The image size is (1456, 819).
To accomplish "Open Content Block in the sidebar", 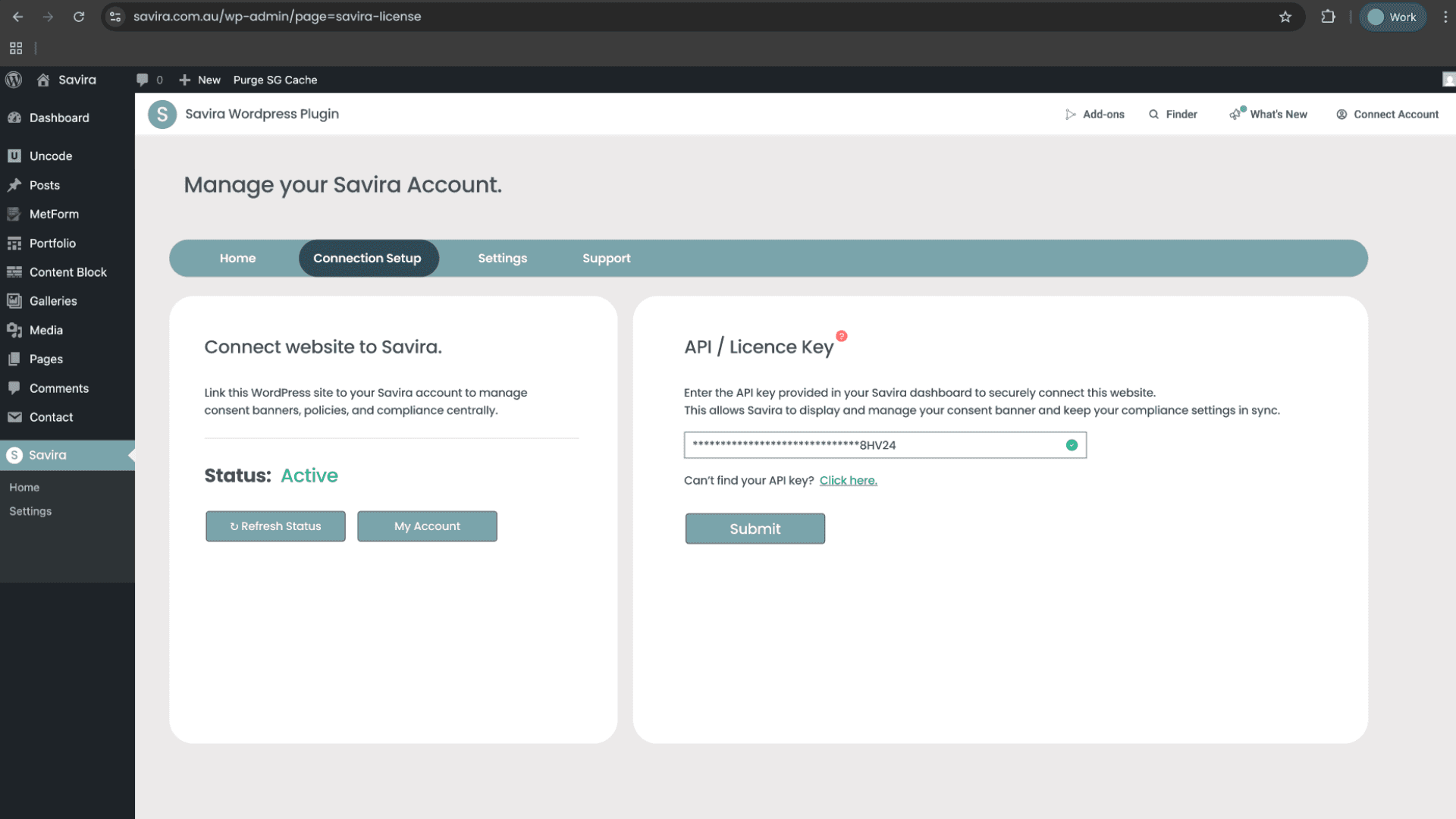I will (x=67, y=272).
